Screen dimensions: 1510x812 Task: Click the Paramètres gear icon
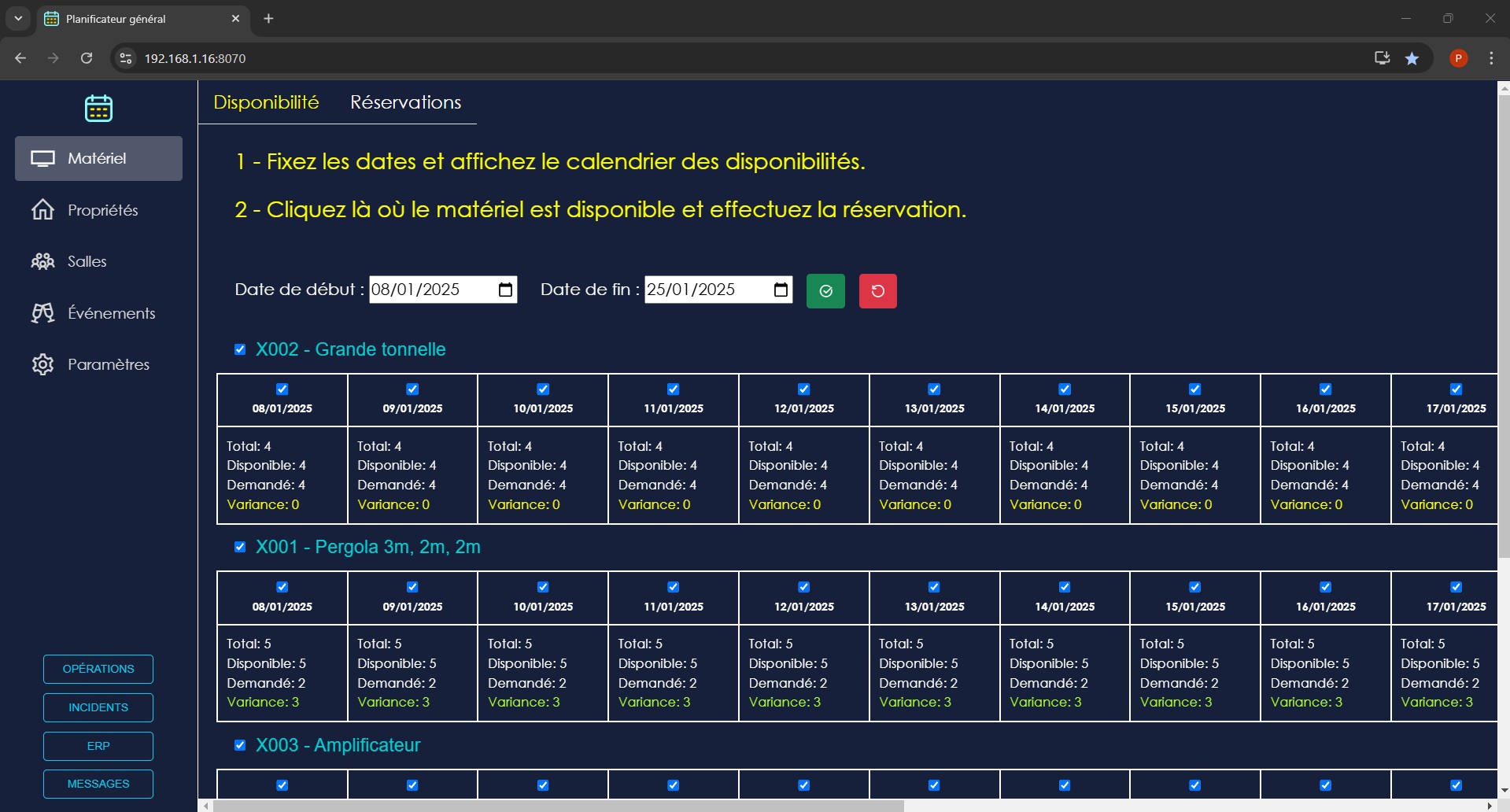pyautogui.click(x=42, y=364)
